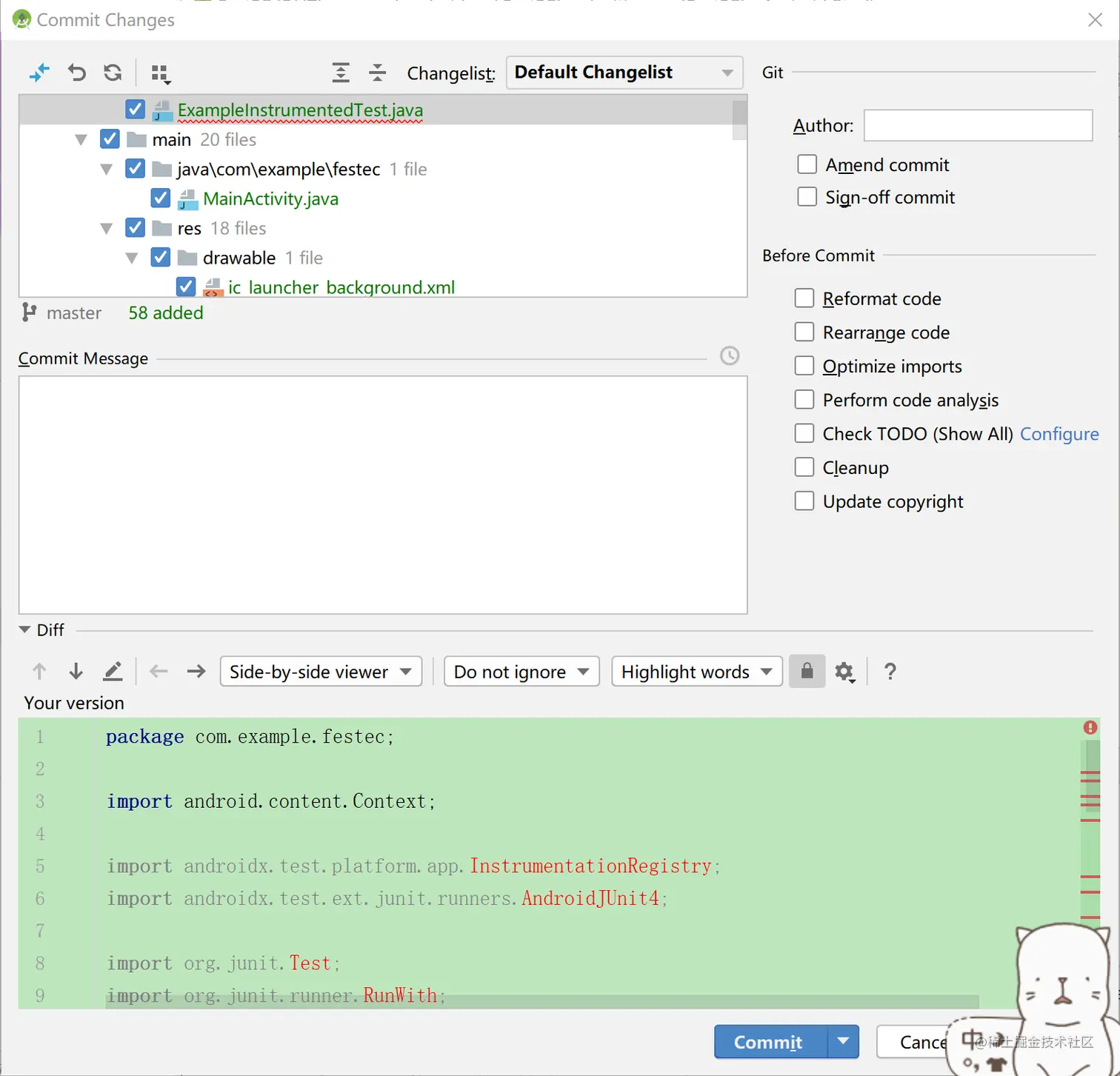Uncheck ExampleInstrumentedTest.java checkbox

tap(135, 110)
